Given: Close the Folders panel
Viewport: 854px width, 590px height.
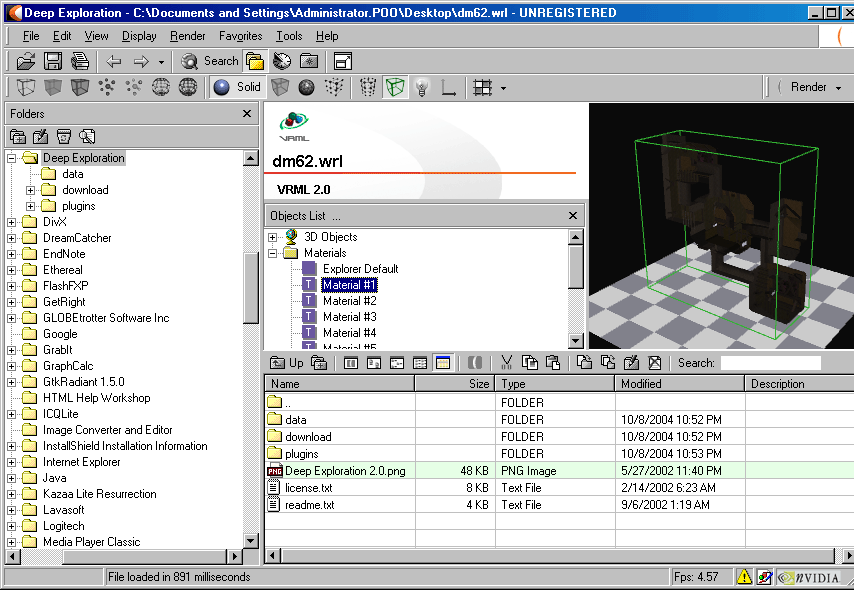Looking at the screenshot, I should (x=247, y=113).
